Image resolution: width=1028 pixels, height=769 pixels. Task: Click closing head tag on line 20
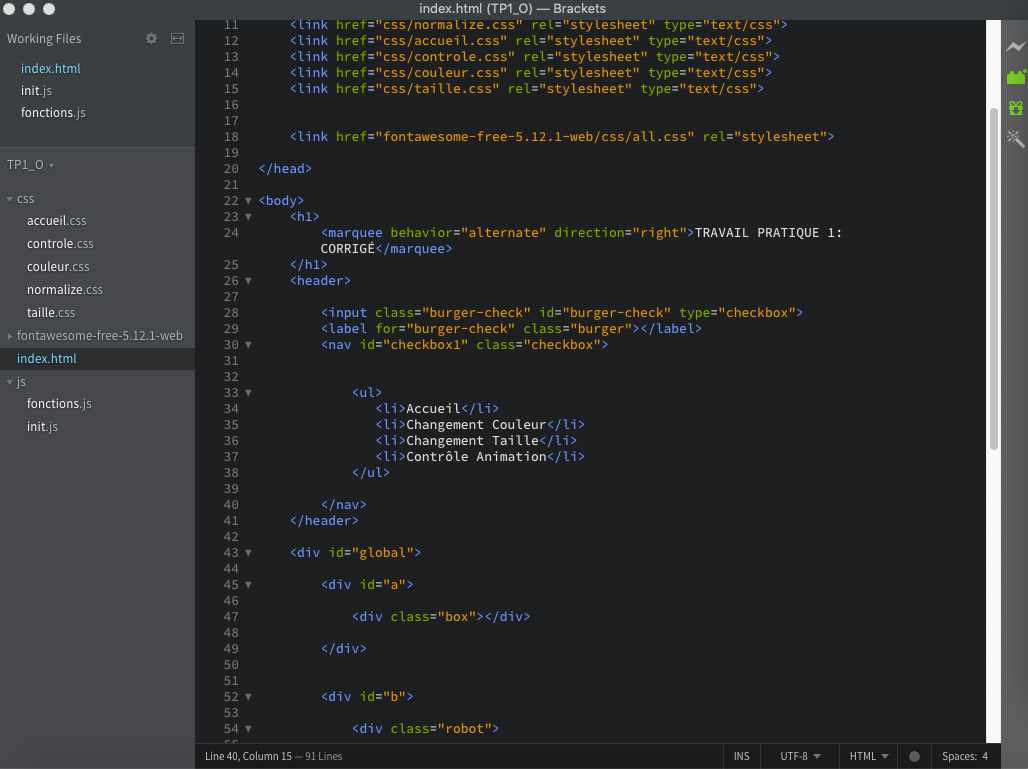pyautogui.click(x=285, y=169)
